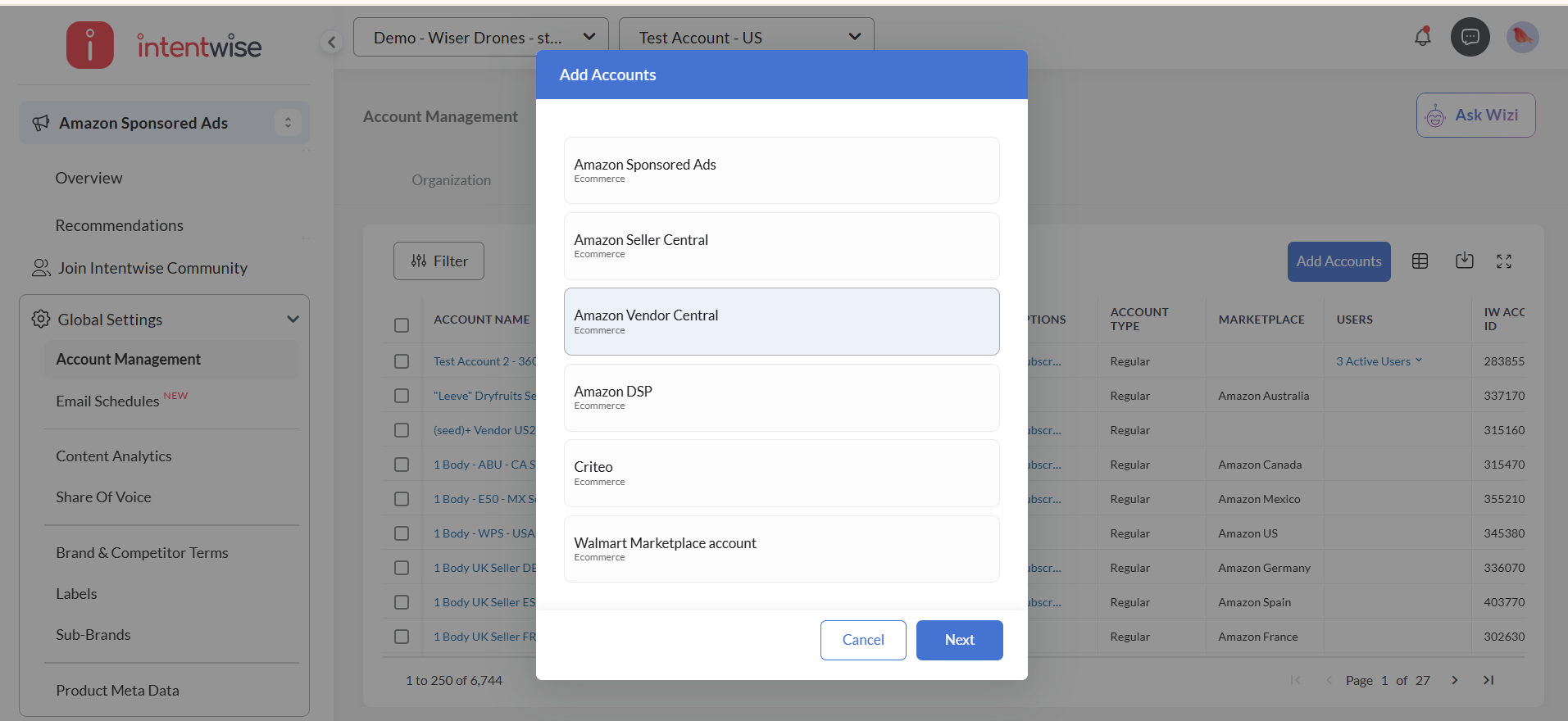Check the box for 1 Body - WPS - USA row
The height and width of the screenshot is (721, 1568).
(x=402, y=533)
